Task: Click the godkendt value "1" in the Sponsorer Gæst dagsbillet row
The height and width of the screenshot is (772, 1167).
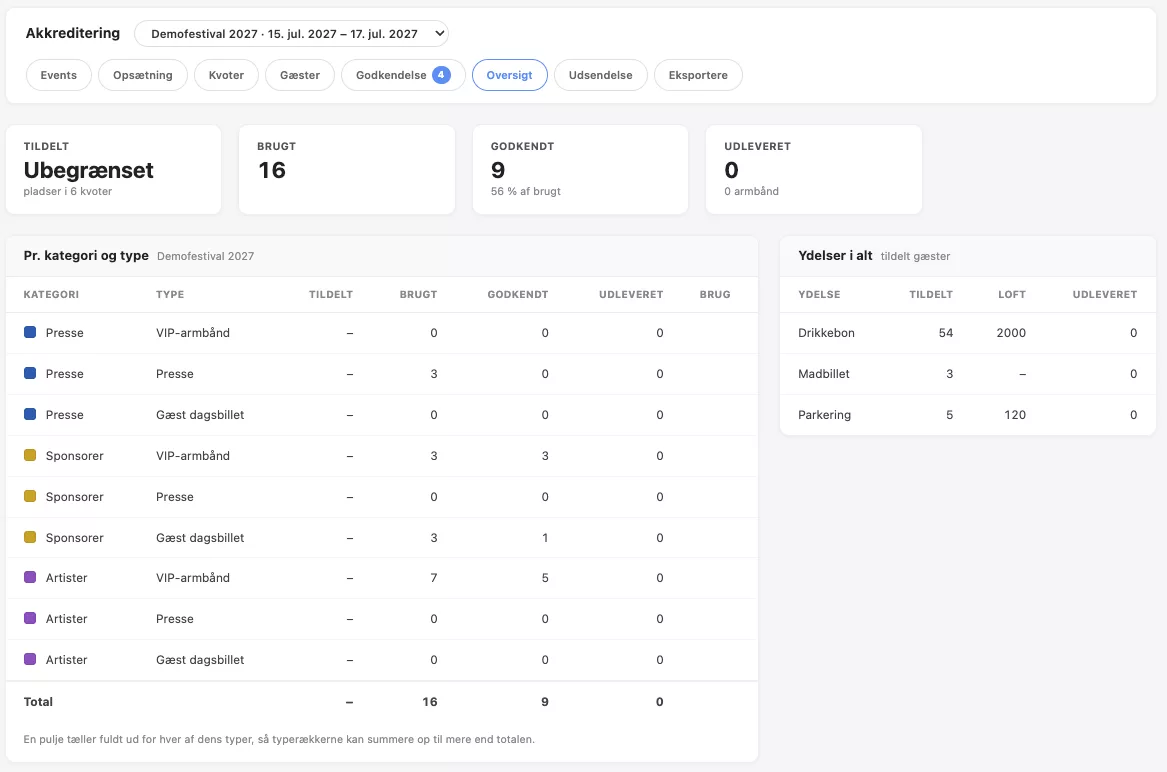Action: click(x=545, y=537)
